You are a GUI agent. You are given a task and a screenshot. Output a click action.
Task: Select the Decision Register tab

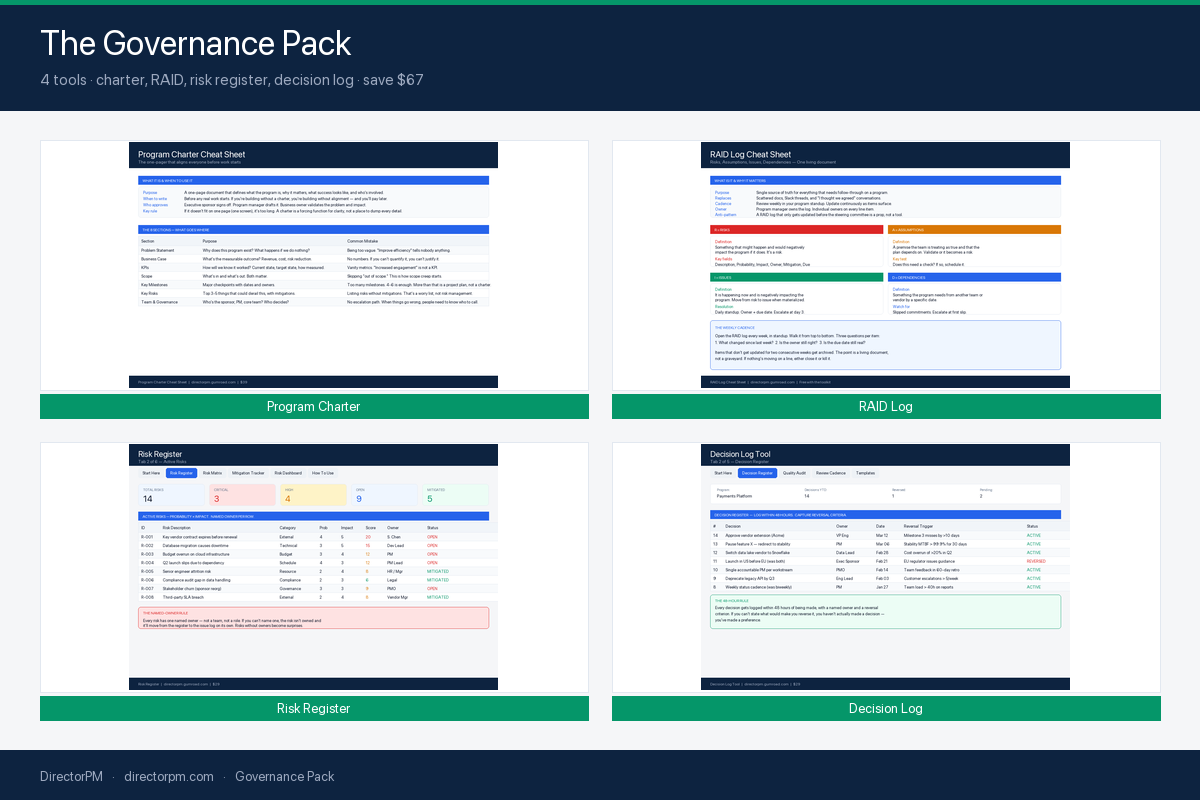click(x=757, y=473)
